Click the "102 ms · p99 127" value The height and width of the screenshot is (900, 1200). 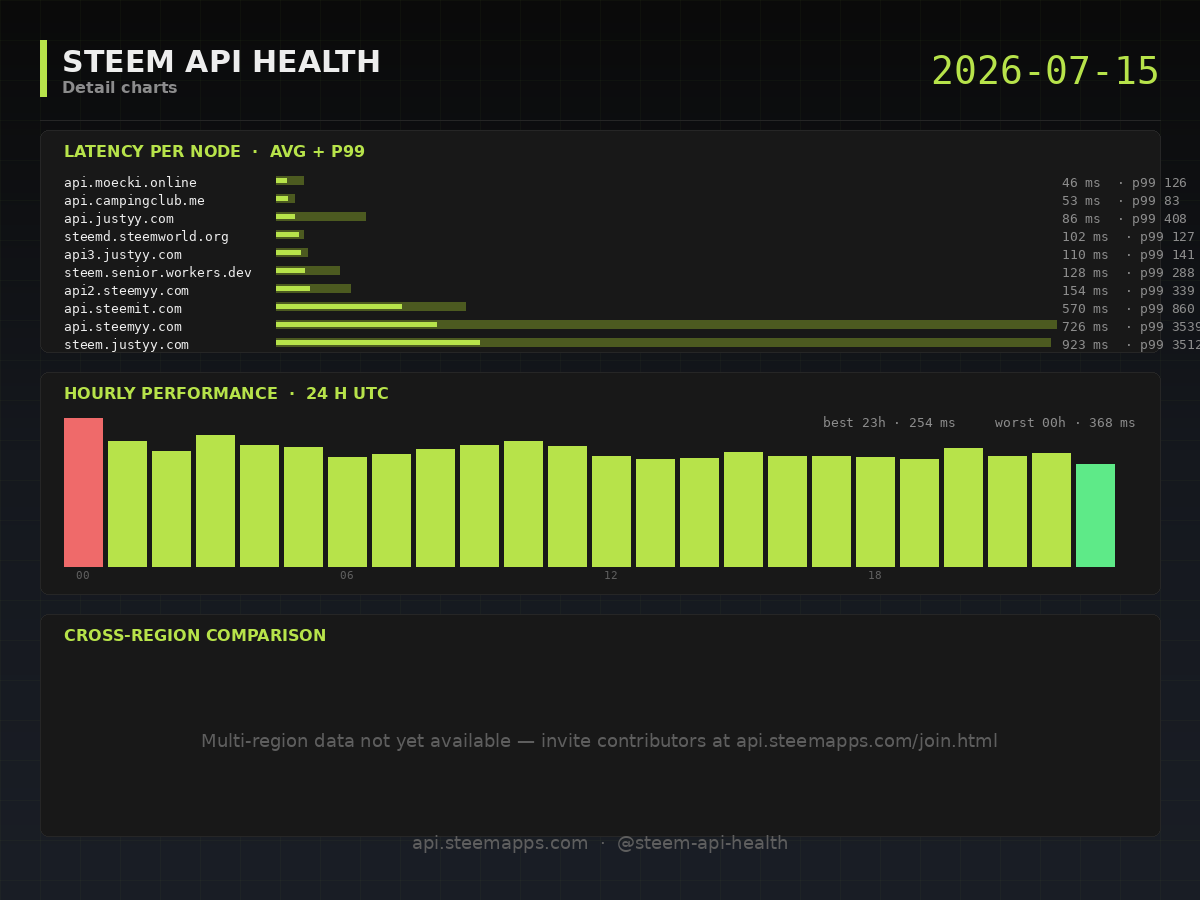tap(1128, 237)
